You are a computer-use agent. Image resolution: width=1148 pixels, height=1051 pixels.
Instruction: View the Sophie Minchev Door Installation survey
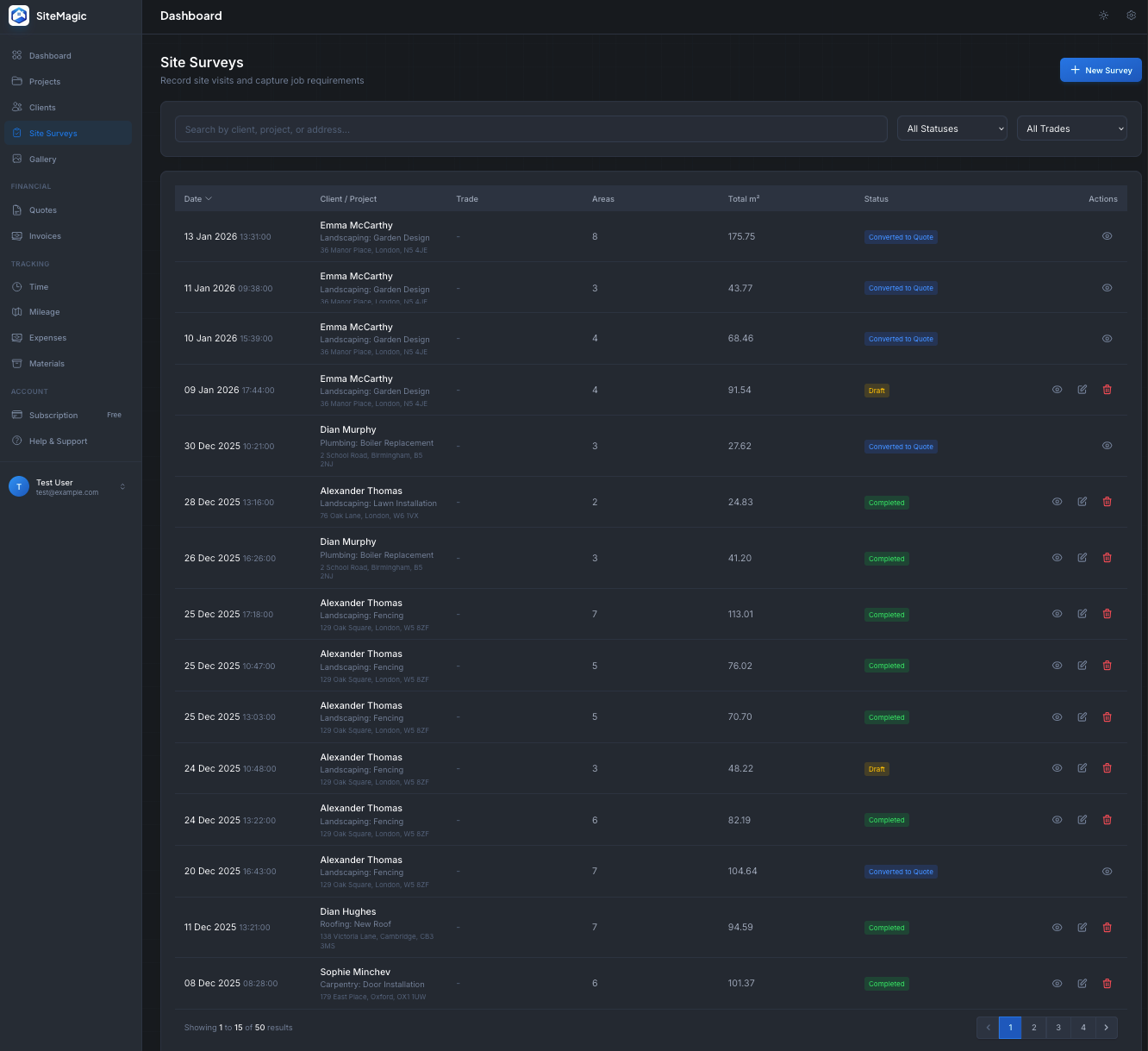tap(1058, 983)
